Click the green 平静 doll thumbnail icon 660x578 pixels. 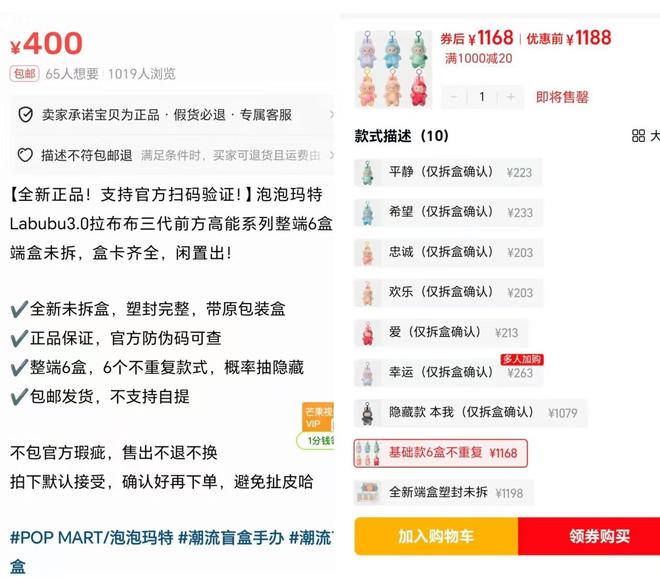pyautogui.click(x=367, y=172)
